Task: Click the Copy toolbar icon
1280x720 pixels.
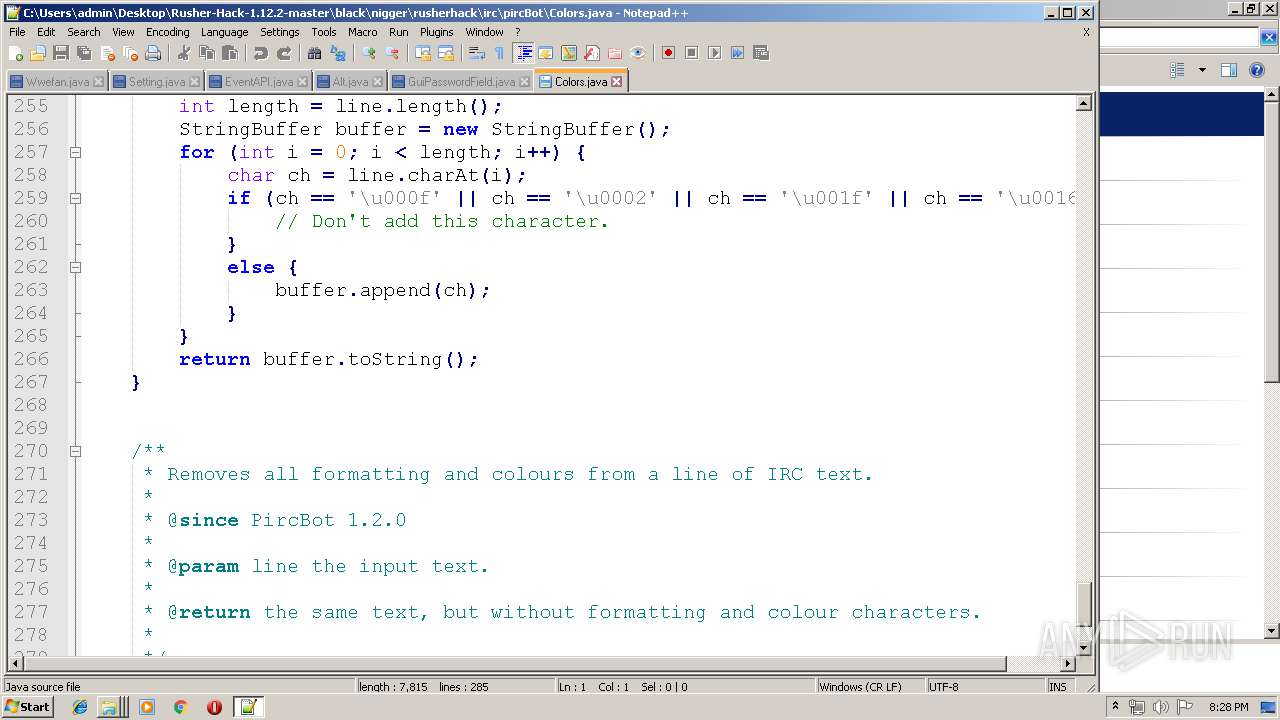Action: click(x=207, y=53)
